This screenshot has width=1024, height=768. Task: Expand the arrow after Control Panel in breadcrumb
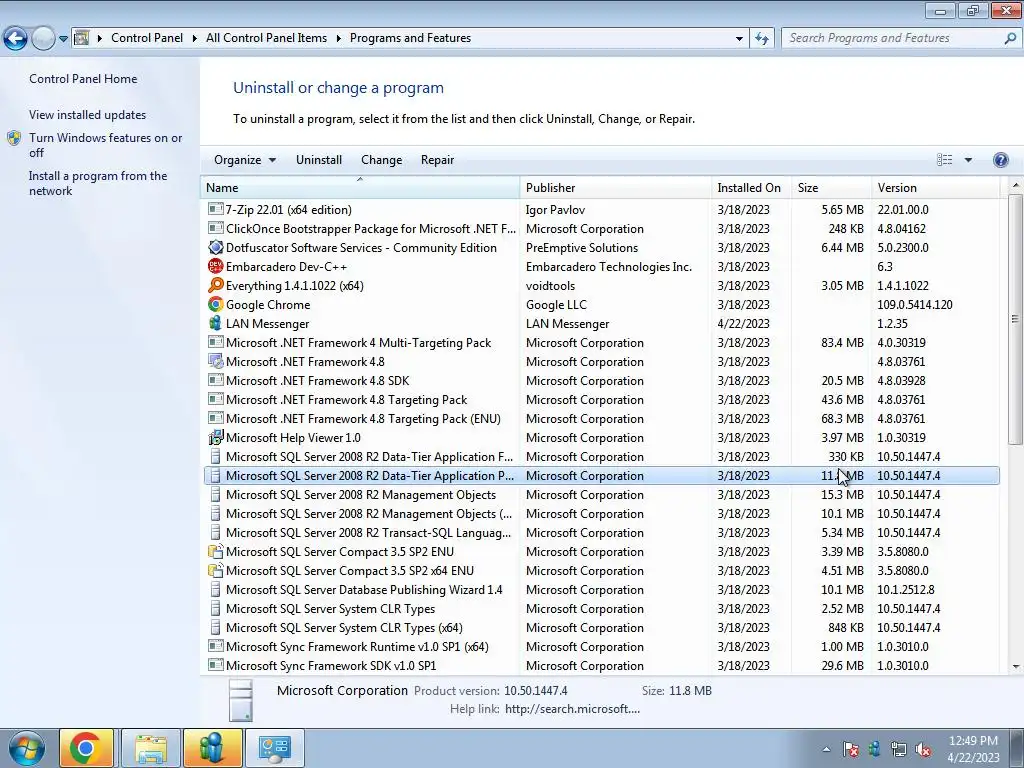(x=195, y=39)
